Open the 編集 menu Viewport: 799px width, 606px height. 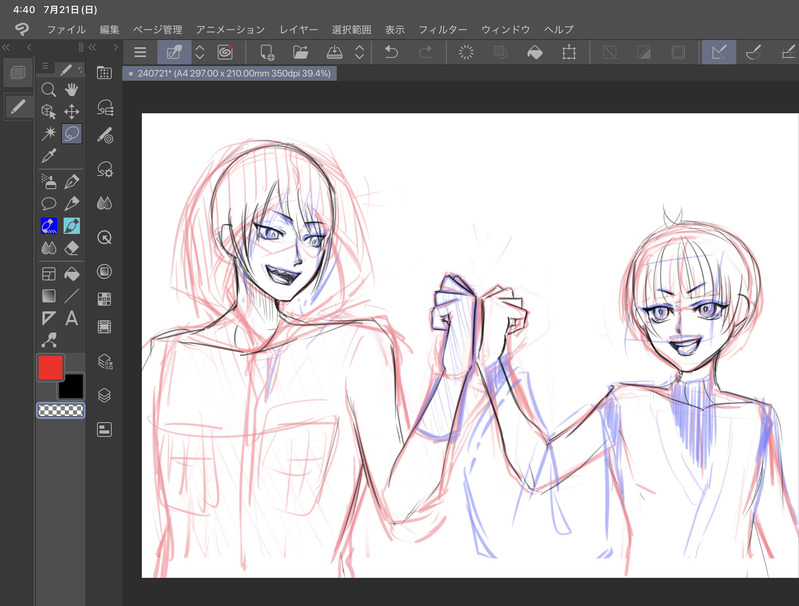109,30
